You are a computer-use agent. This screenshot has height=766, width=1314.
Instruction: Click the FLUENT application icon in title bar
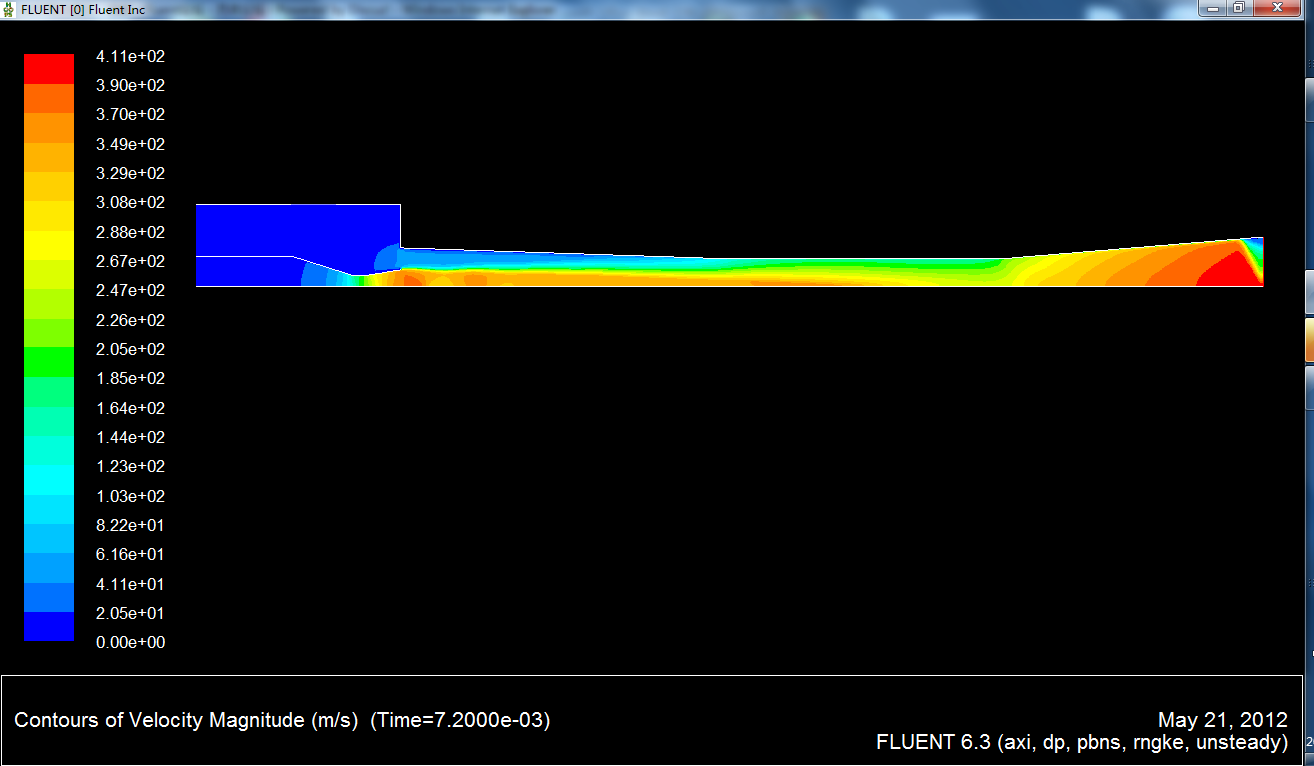point(9,8)
